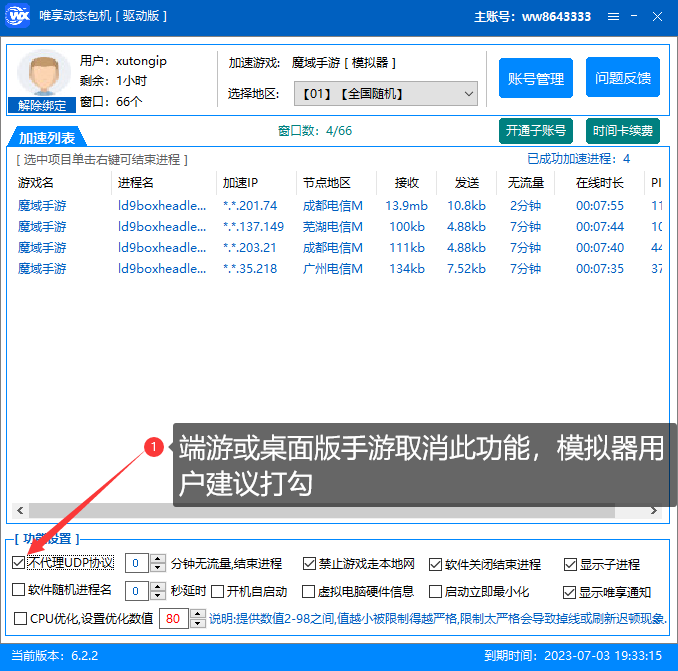Click the WX app logo icon
This screenshot has height=671, width=678.
(x=17, y=16)
